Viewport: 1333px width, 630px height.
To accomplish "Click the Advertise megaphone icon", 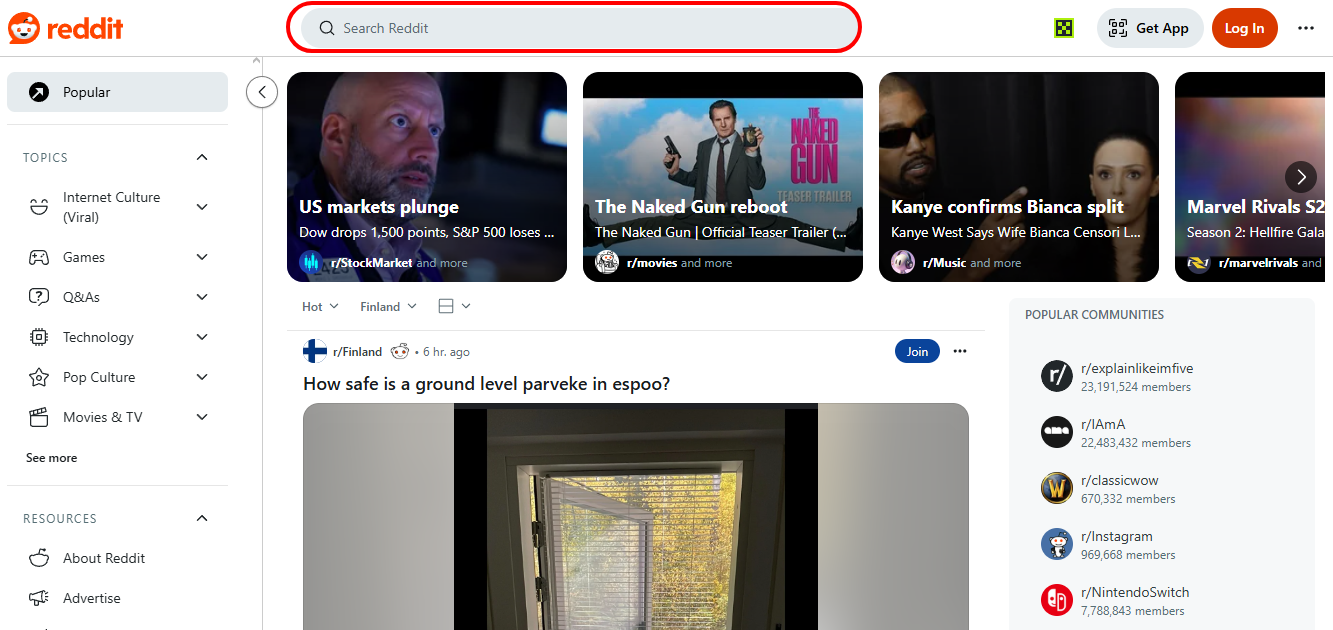I will pos(39,598).
